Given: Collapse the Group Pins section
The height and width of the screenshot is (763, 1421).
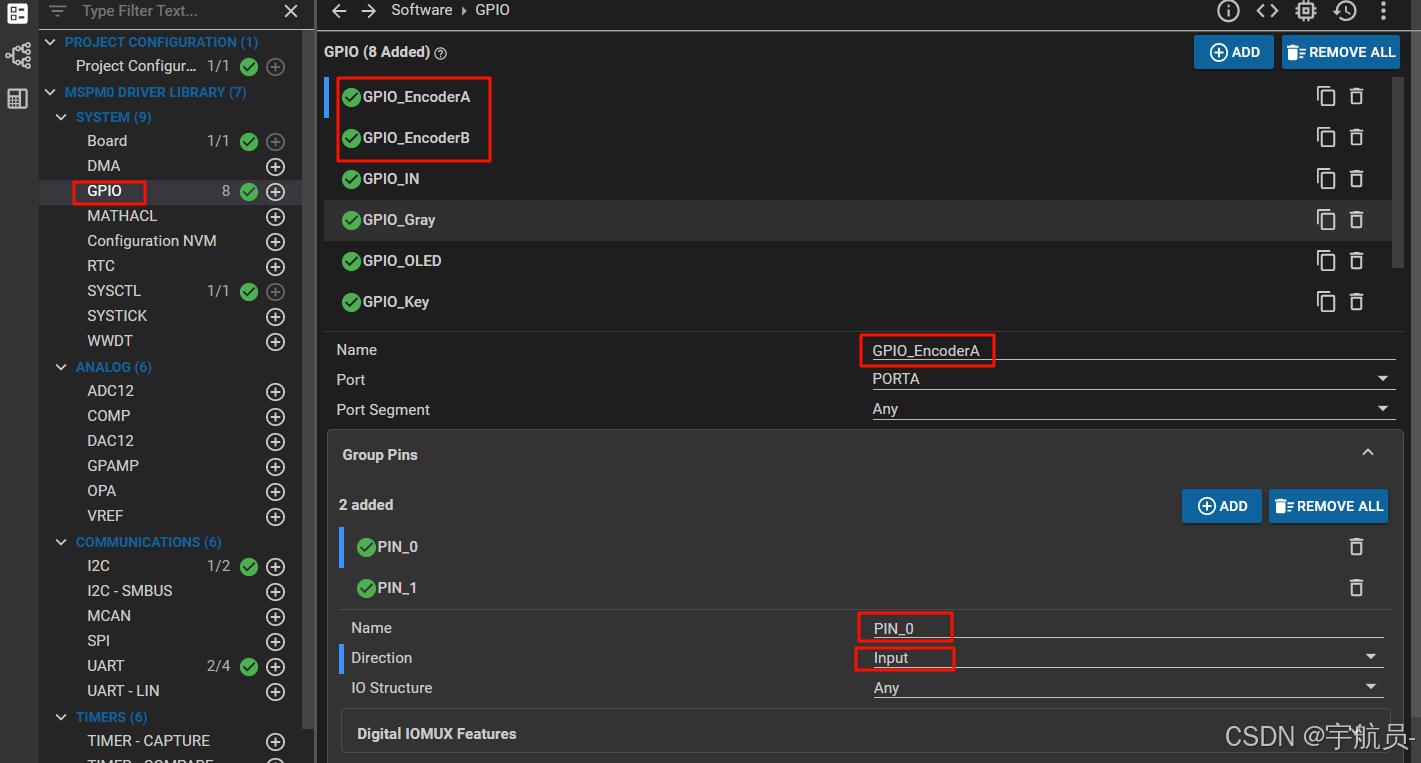Looking at the screenshot, I should pos(1368,453).
